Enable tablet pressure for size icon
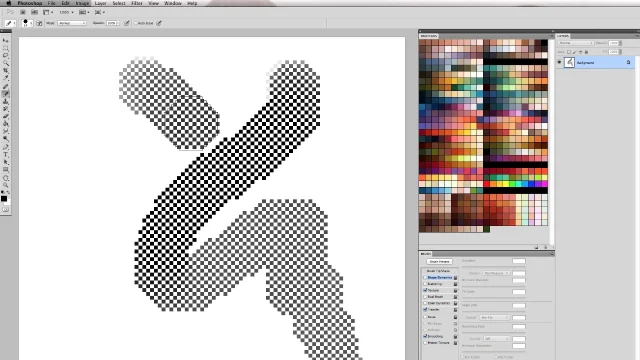Image resolution: width=640 pixels, height=360 pixels. (159, 23)
